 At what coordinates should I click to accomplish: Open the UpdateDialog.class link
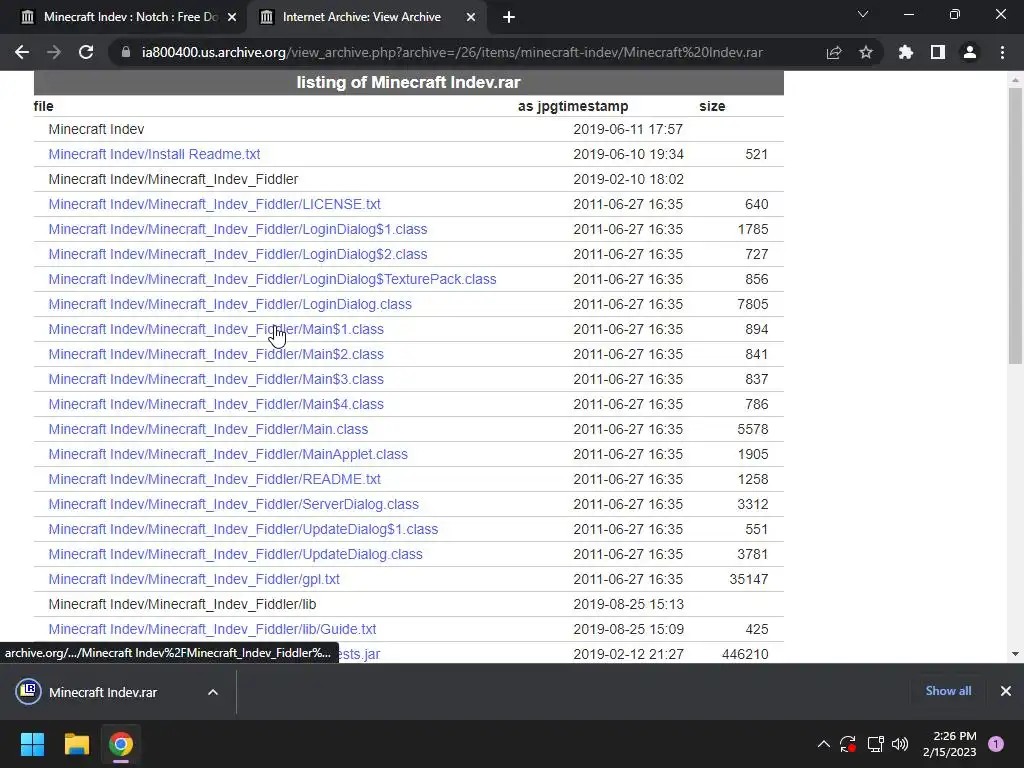pyautogui.click(x=235, y=554)
